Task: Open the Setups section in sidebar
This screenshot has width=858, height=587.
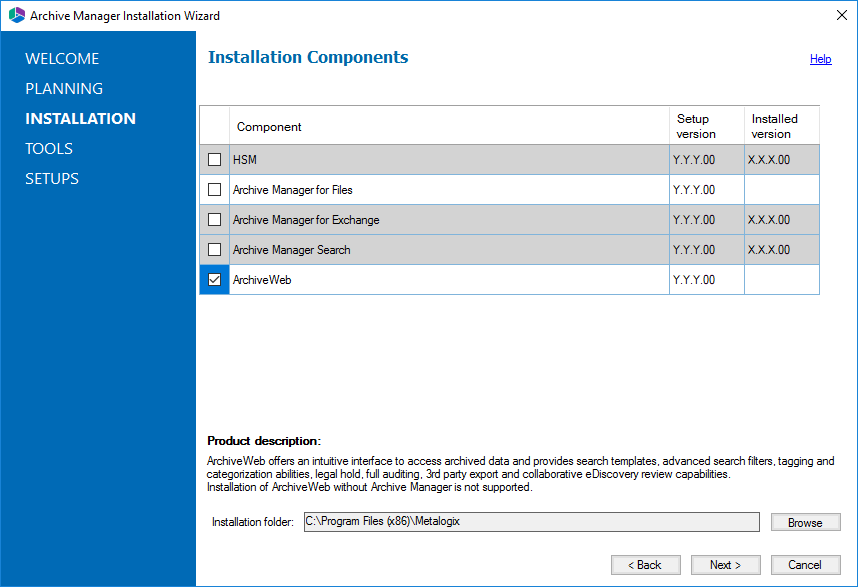Action: [x=52, y=179]
